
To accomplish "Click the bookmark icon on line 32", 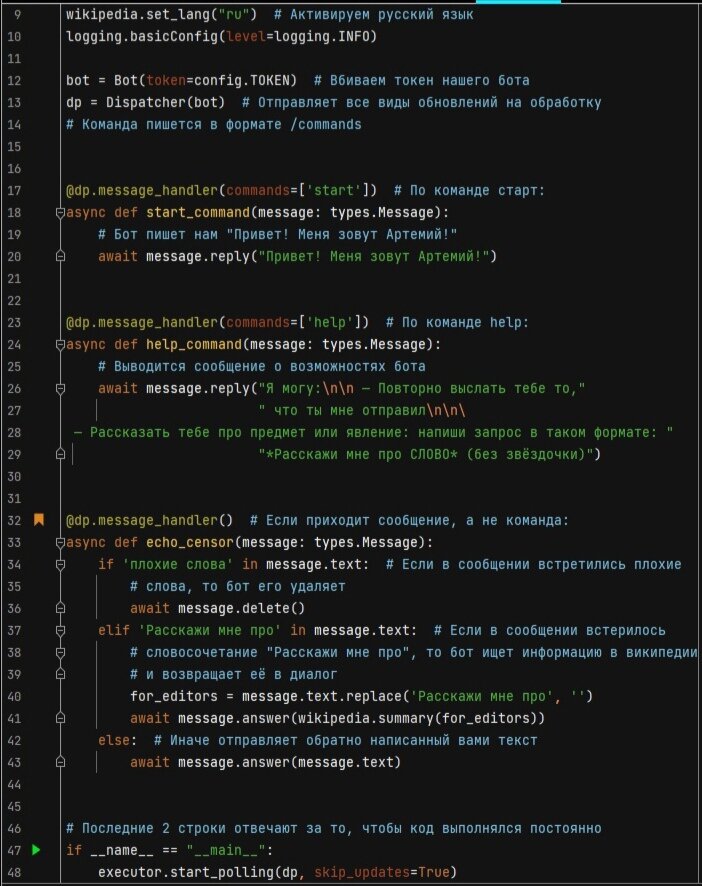I will click(38, 520).
